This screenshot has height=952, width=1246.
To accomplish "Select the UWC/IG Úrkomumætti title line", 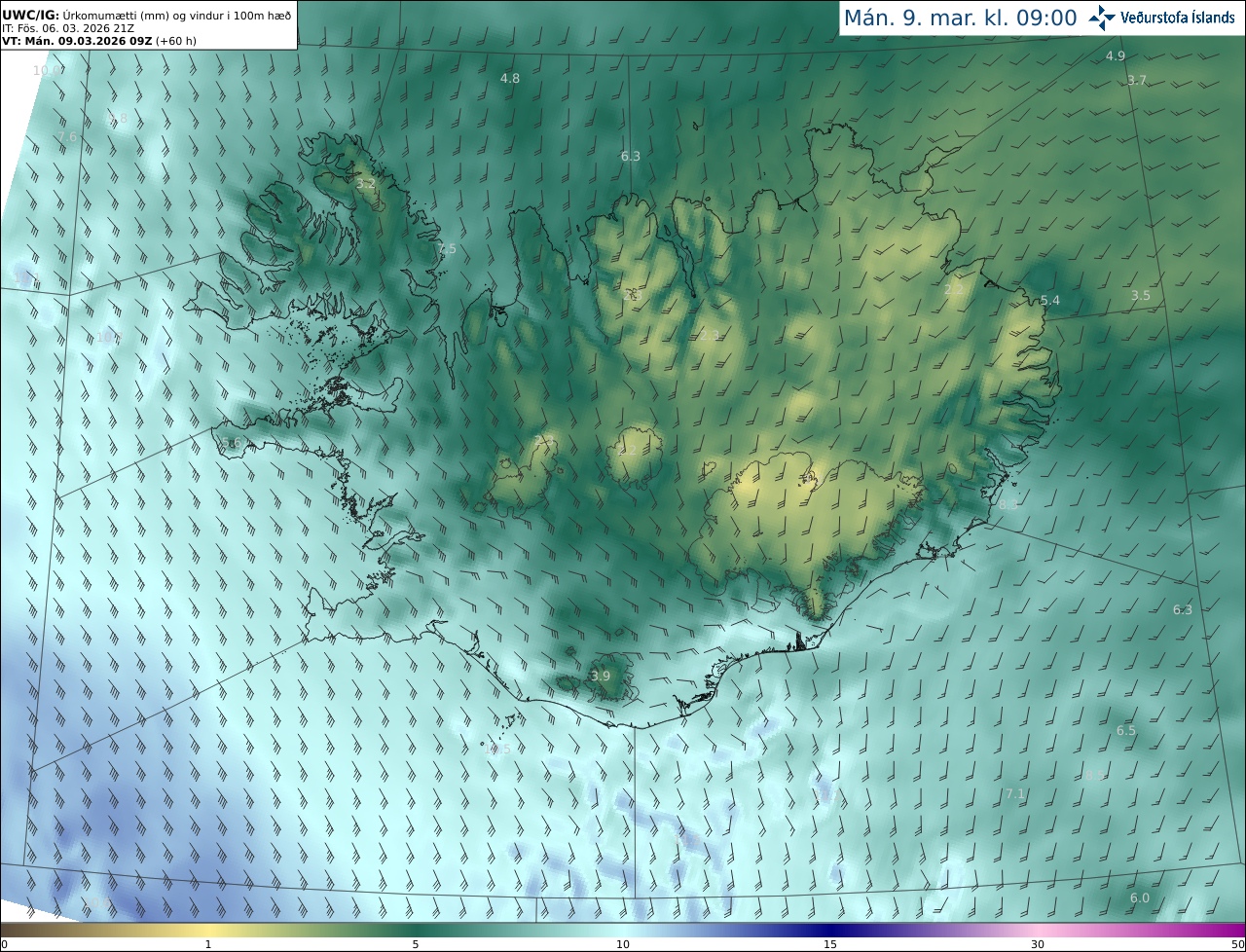I will 146,14.
